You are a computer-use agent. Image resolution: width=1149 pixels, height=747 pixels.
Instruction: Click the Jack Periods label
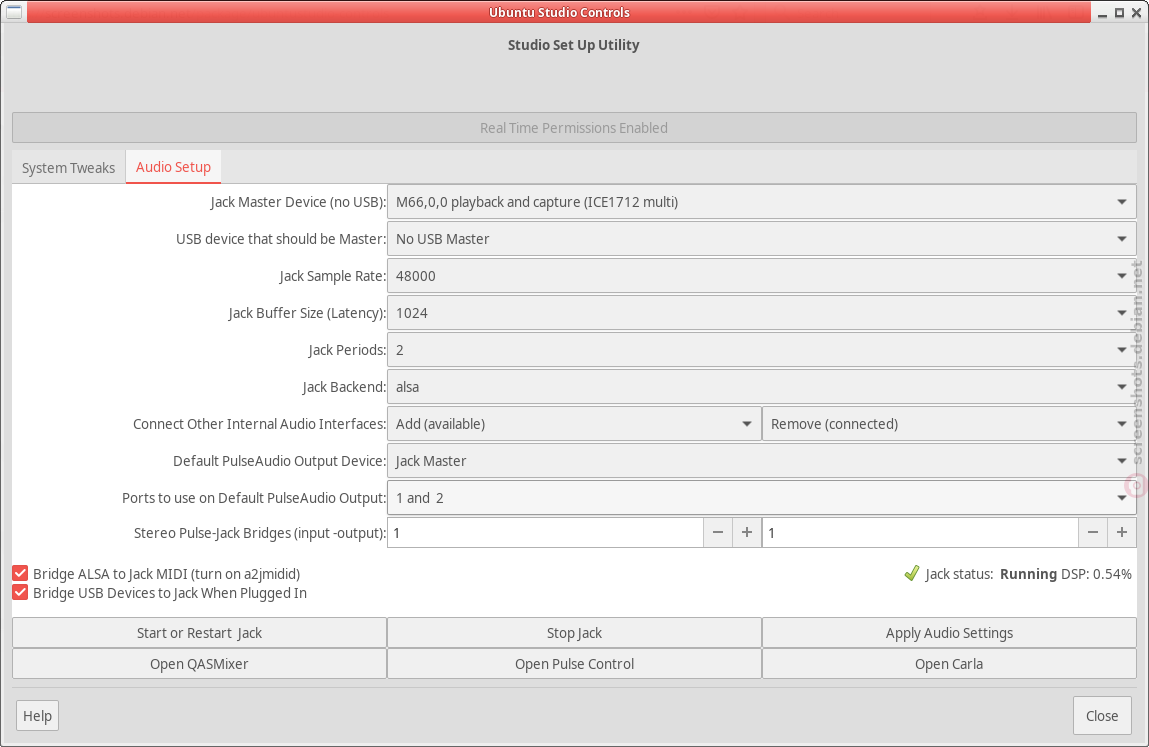347,350
